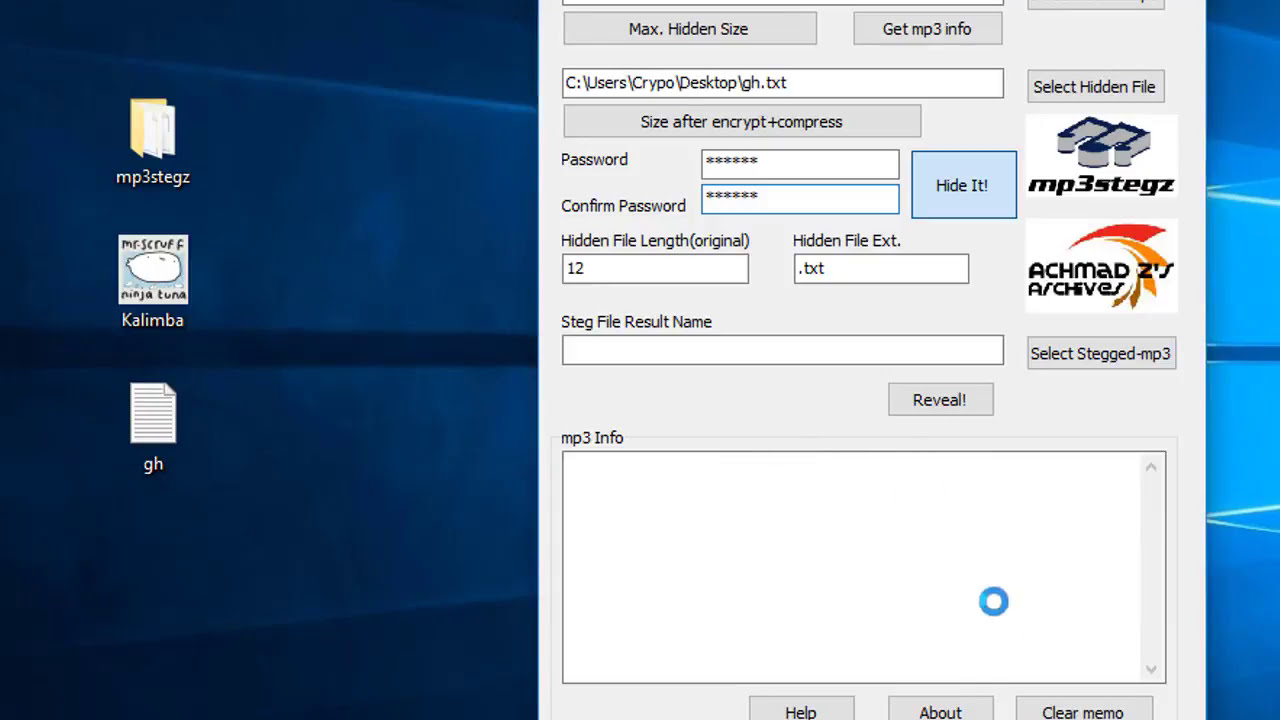This screenshot has height=720, width=1280.
Task: Click the Clear memo button
Action: click(x=1083, y=710)
